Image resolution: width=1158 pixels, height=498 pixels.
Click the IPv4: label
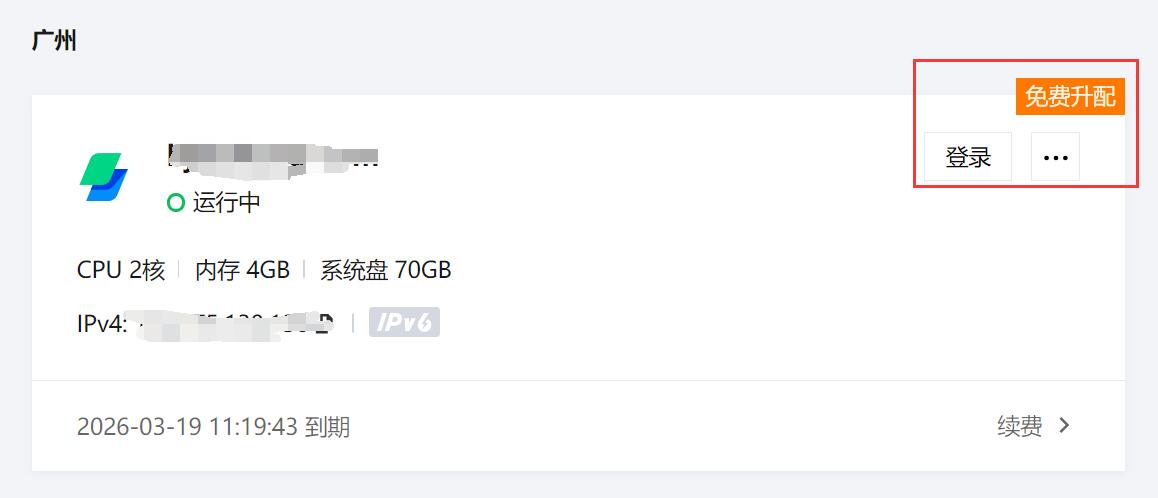pos(103,323)
